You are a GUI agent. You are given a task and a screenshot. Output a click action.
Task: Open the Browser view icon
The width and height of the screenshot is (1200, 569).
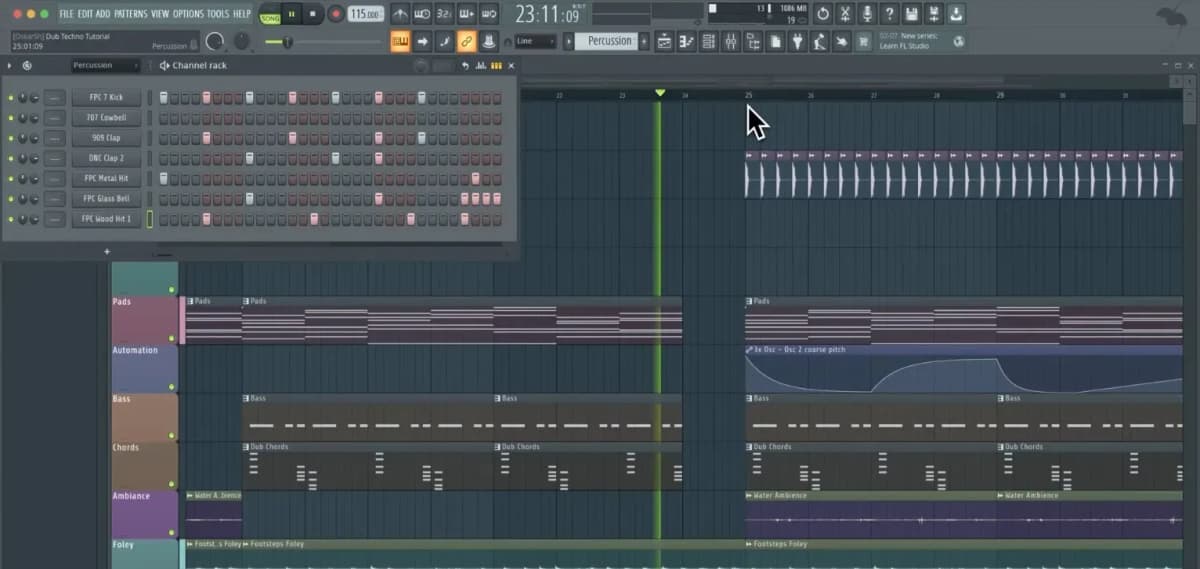point(753,41)
